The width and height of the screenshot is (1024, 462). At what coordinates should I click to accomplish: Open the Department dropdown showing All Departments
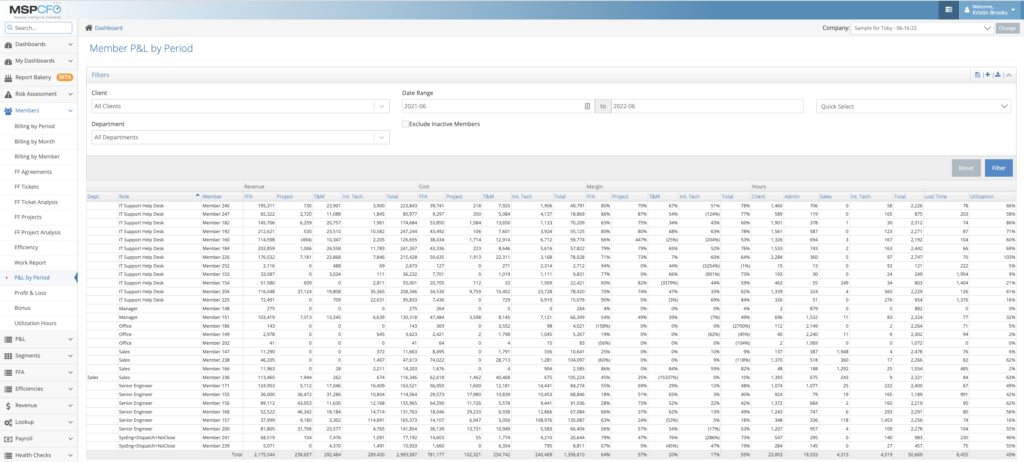coord(240,137)
